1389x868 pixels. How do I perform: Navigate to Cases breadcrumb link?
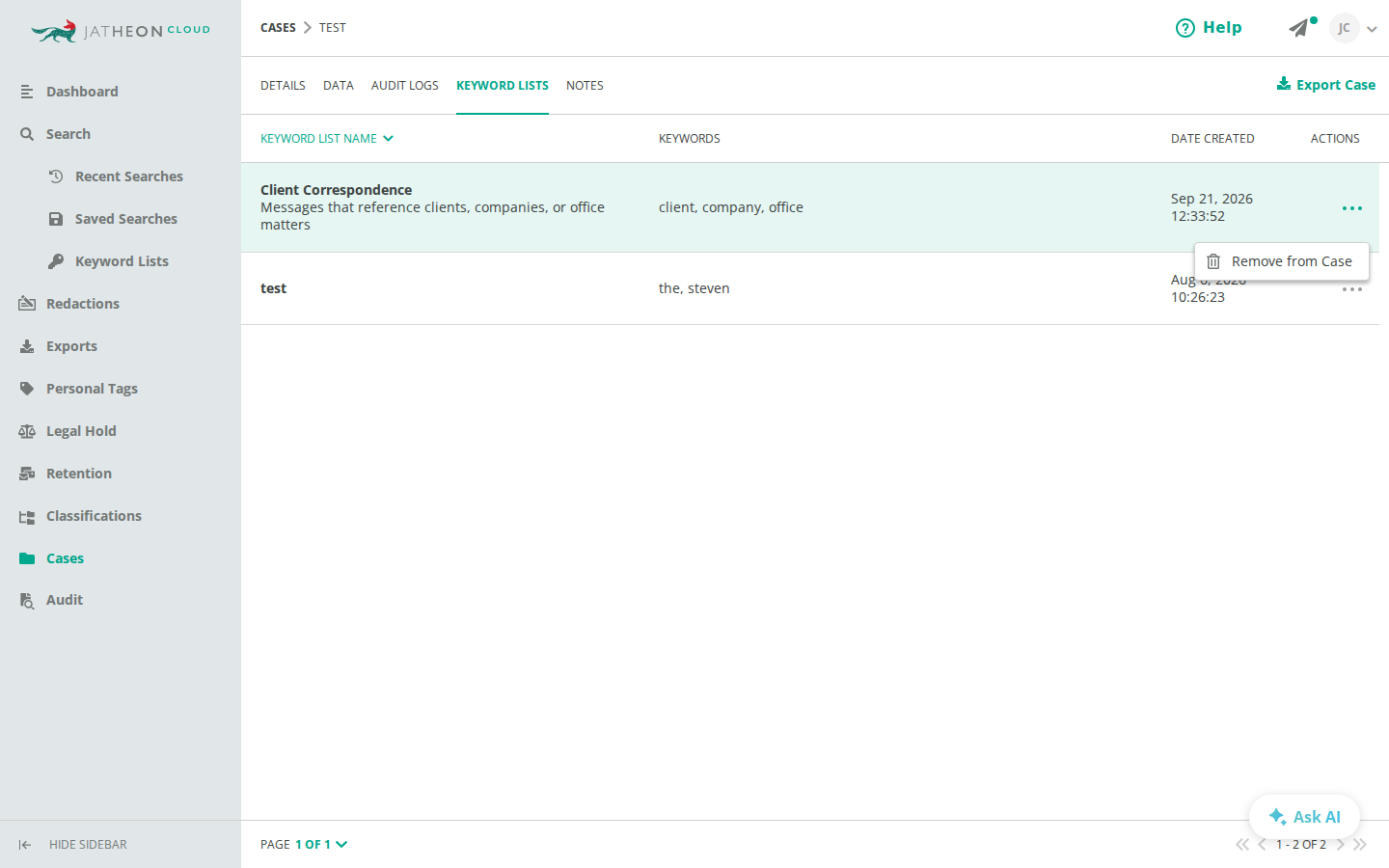click(x=278, y=28)
